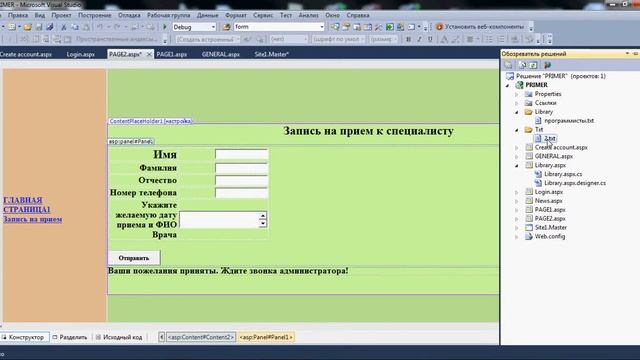
Task: Click the find-in-files icon beside the form box
Action: click(x=227, y=27)
